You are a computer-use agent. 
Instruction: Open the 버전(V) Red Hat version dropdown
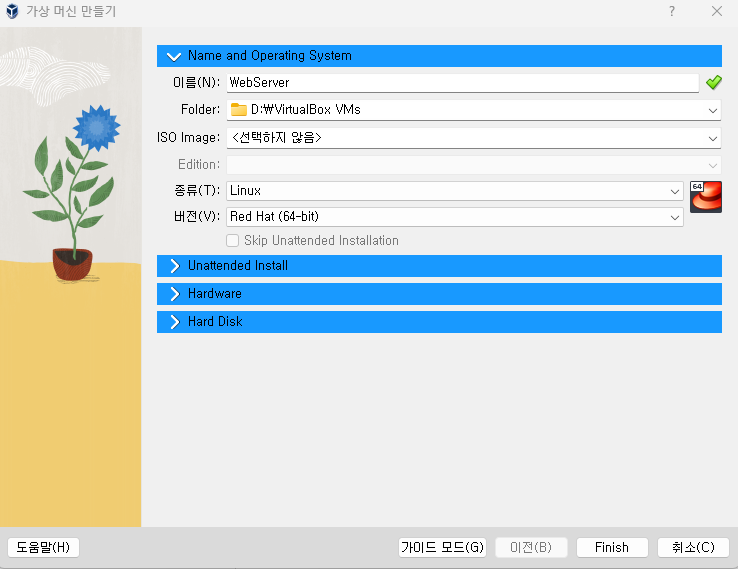[x=674, y=217]
